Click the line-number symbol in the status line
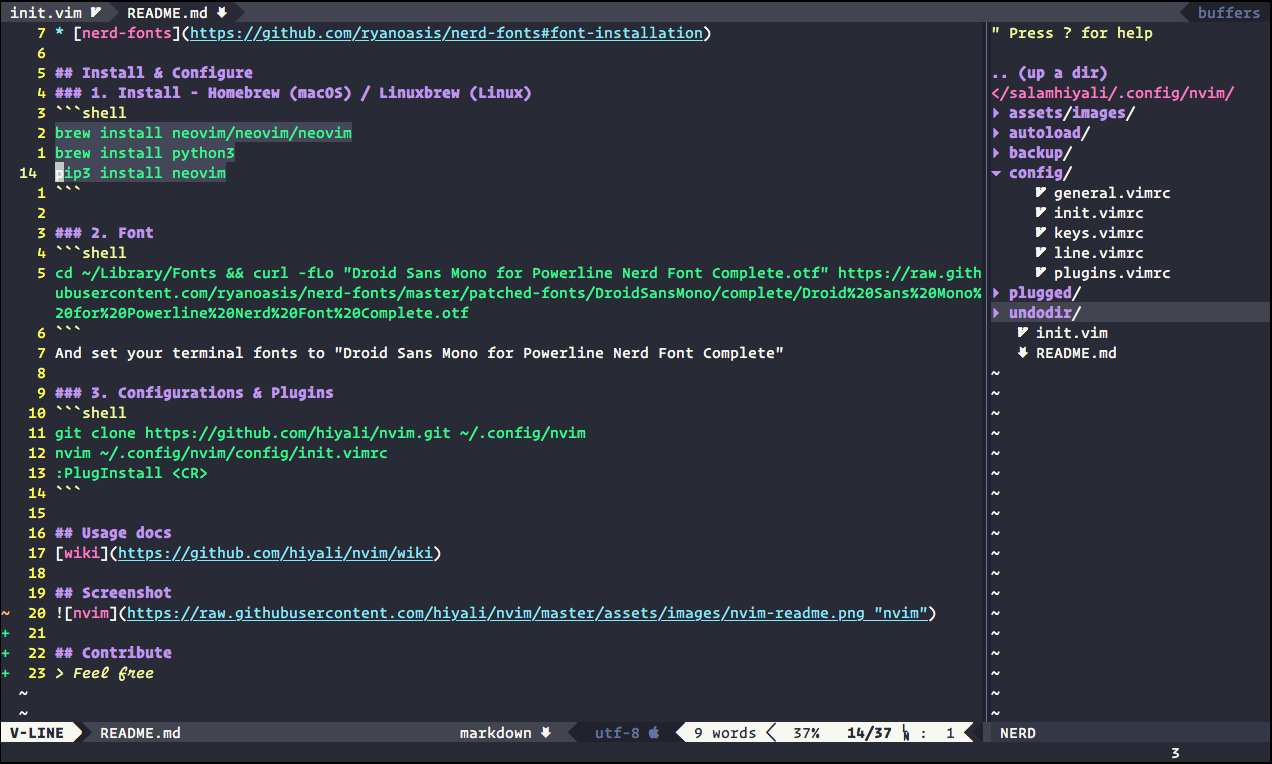1272x764 pixels. pyautogui.click(x=906, y=733)
